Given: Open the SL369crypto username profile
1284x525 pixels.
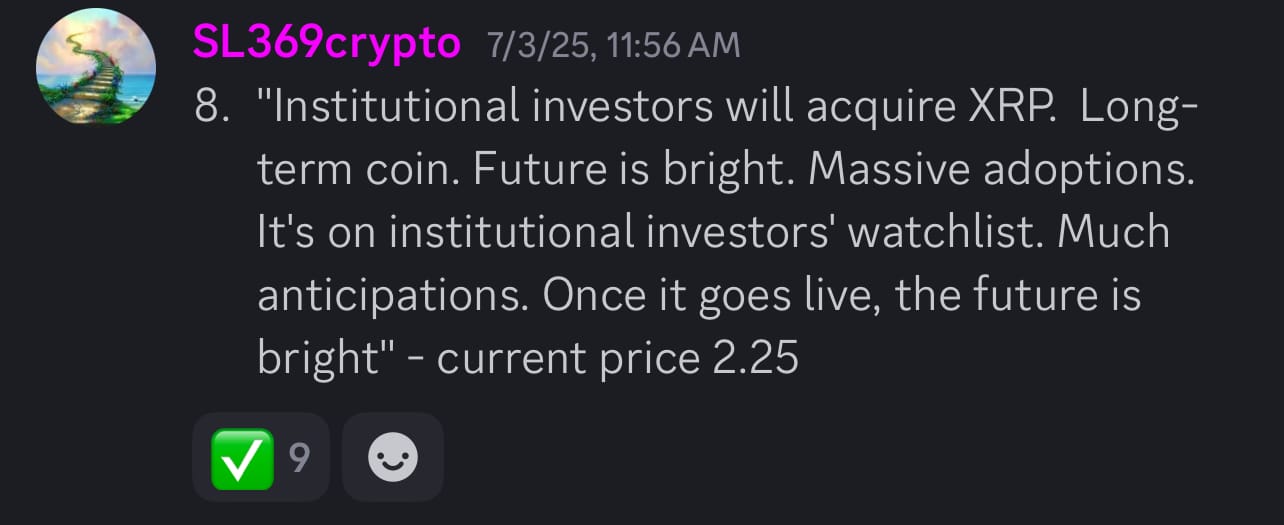Looking at the screenshot, I should (x=326, y=44).
